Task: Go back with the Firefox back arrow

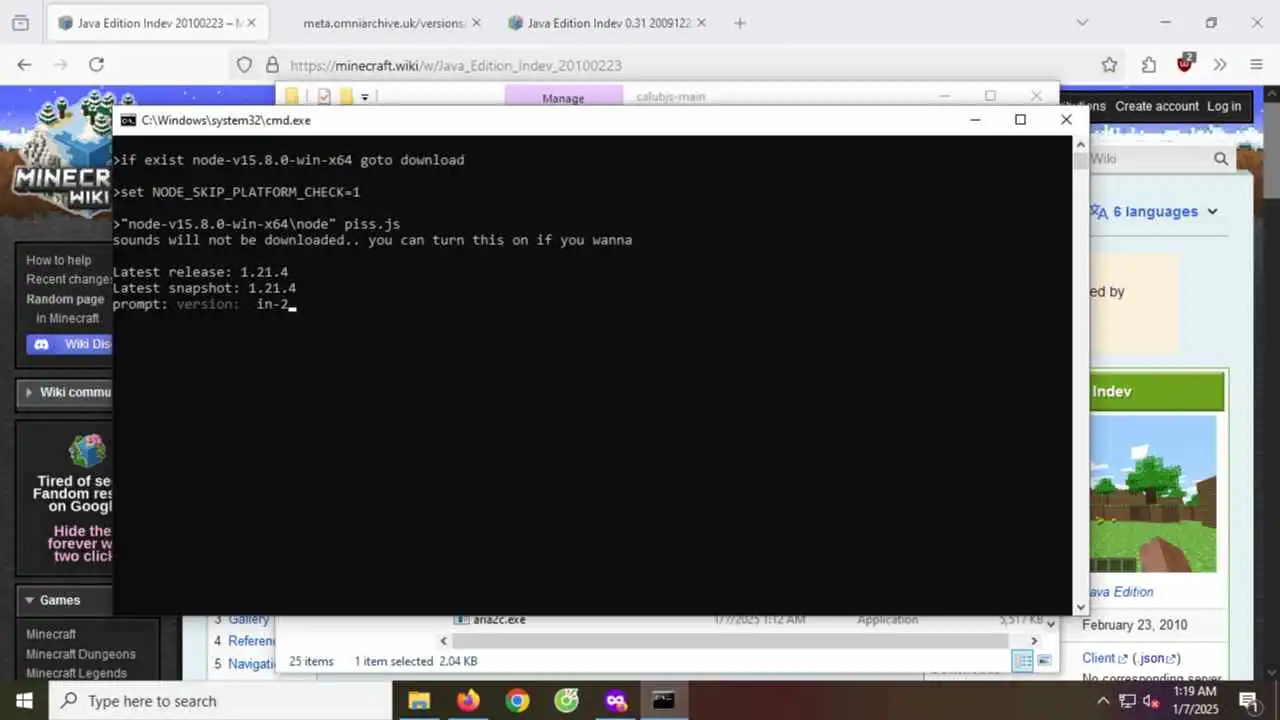Action: pos(25,65)
